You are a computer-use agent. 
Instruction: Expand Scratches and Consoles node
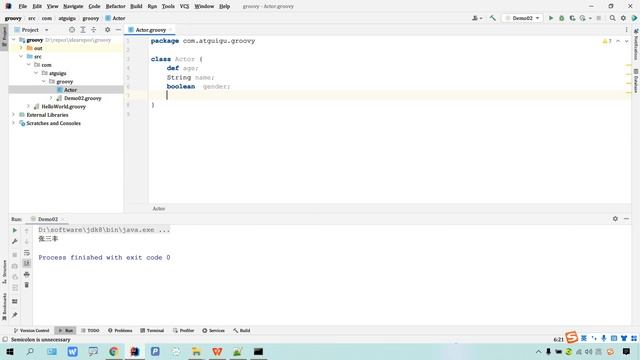13,123
